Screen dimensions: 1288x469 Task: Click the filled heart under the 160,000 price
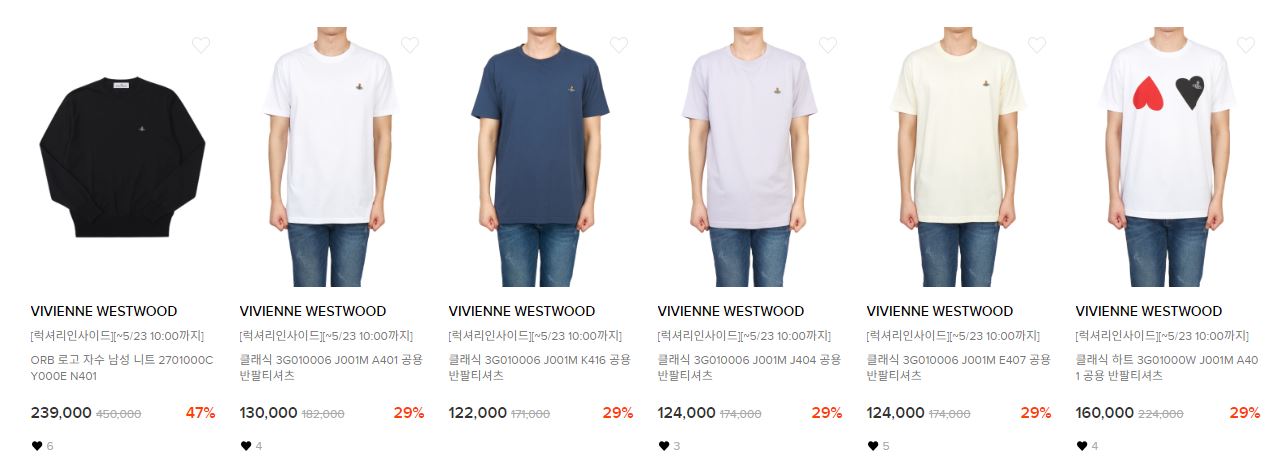pos(1082,446)
